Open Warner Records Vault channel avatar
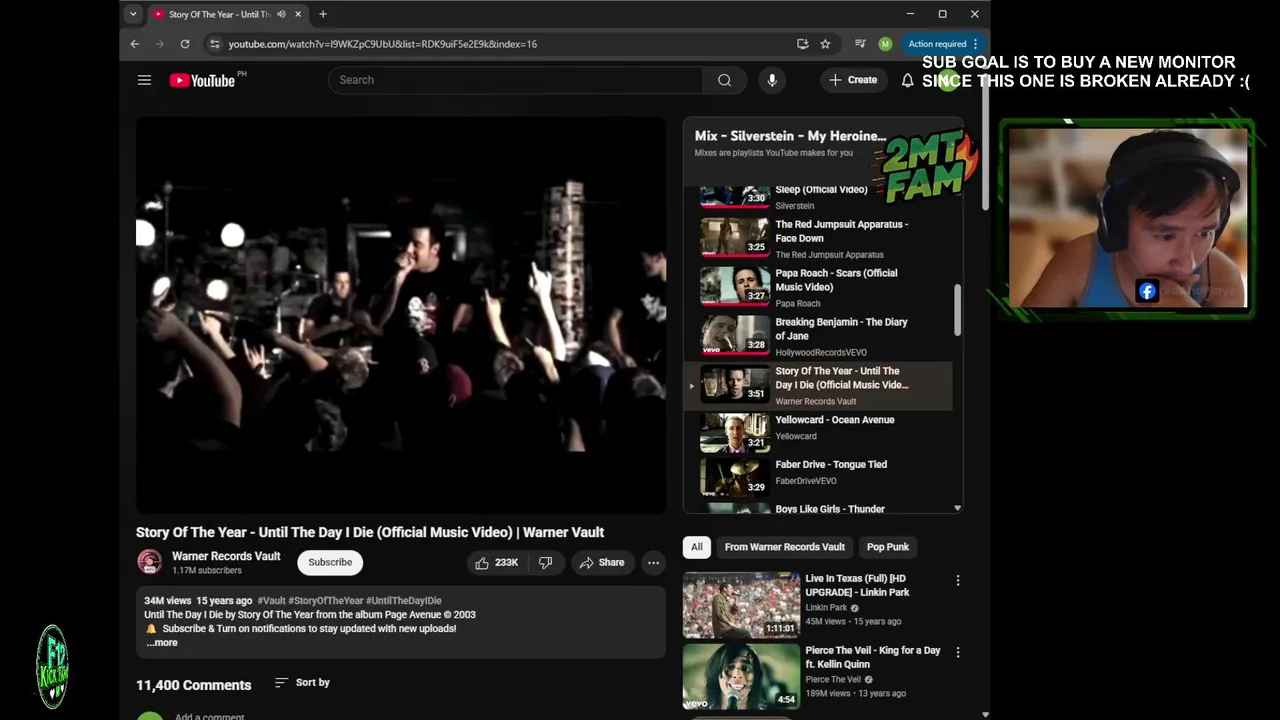This screenshot has height=720, width=1280. pos(150,562)
